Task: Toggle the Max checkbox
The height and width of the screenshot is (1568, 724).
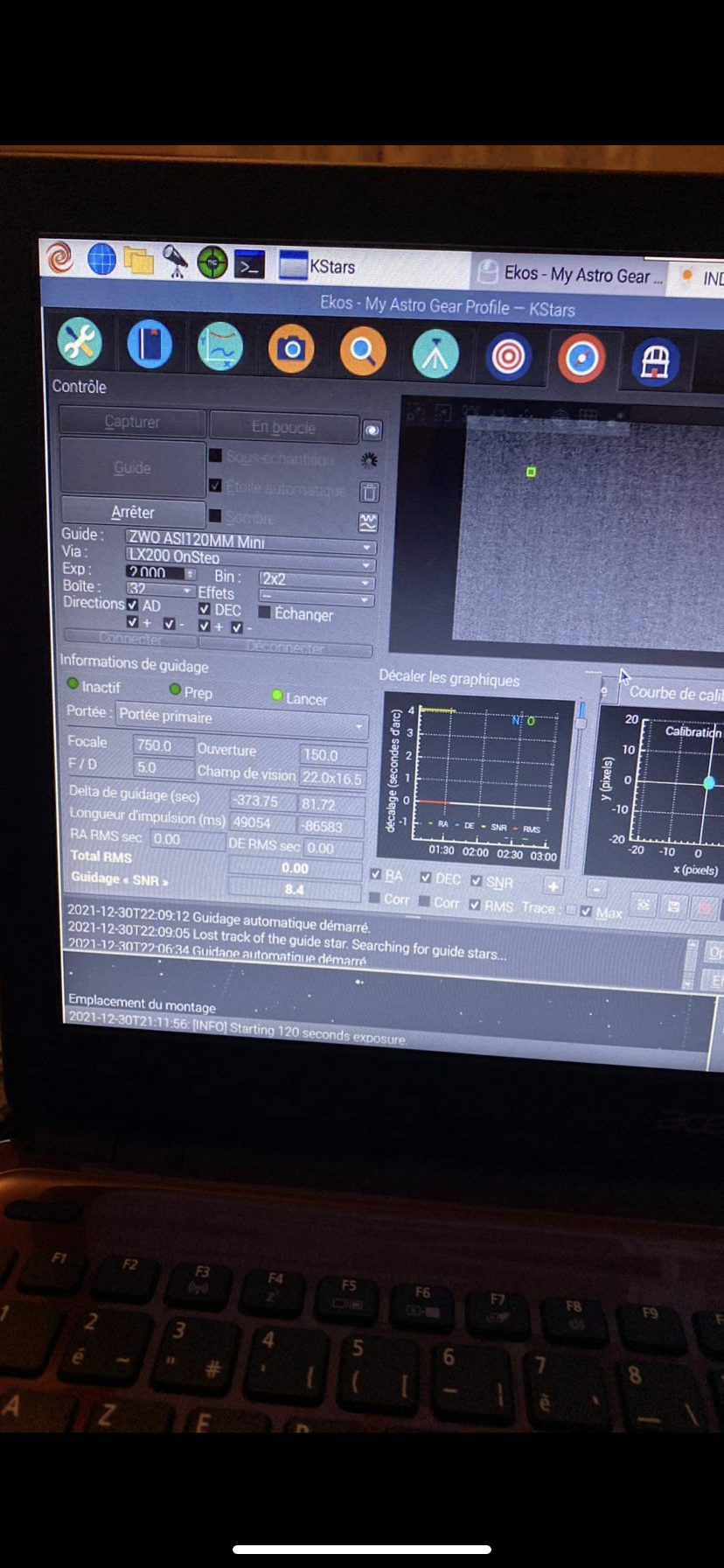Action: (585, 911)
